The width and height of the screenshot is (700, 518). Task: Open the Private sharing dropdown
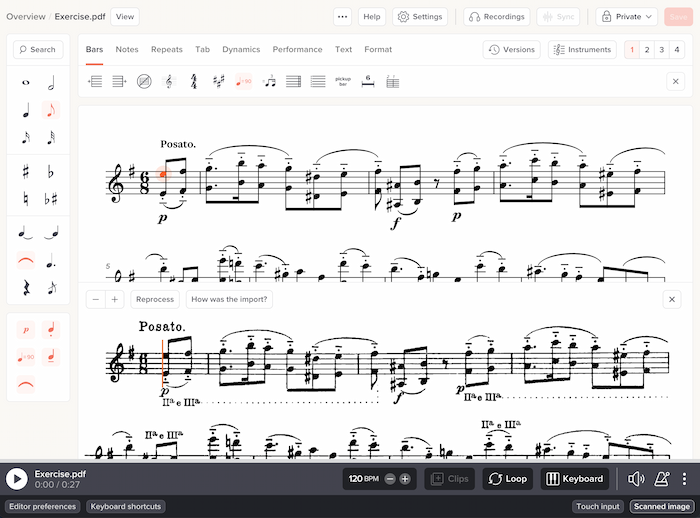click(626, 17)
